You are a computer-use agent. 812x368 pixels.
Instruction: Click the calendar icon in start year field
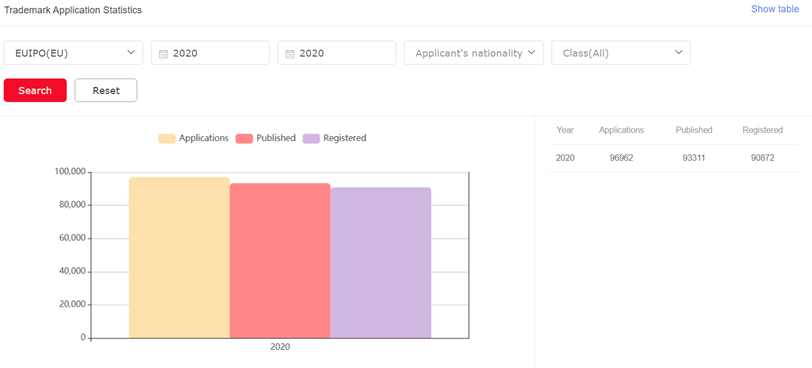[x=163, y=54]
